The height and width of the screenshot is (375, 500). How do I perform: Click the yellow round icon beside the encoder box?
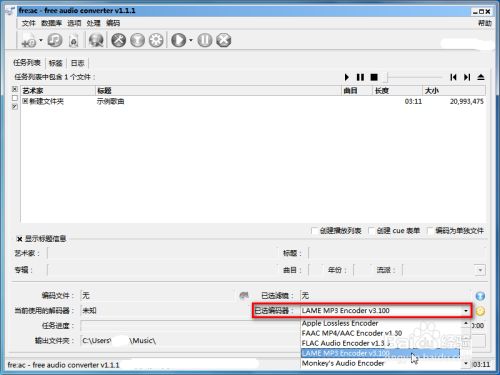tap(480, 311)
